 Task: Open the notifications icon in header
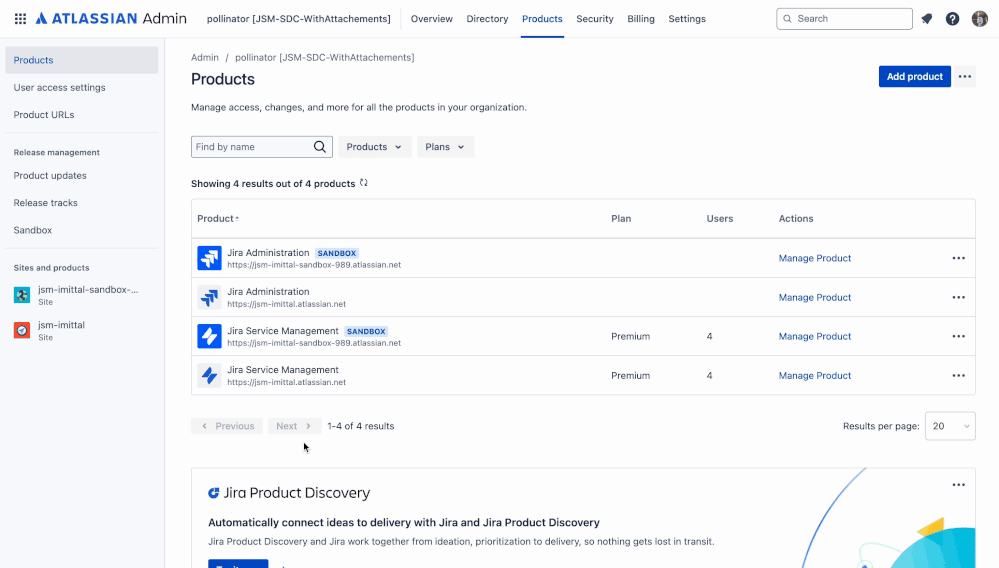(x=926, y=19)
